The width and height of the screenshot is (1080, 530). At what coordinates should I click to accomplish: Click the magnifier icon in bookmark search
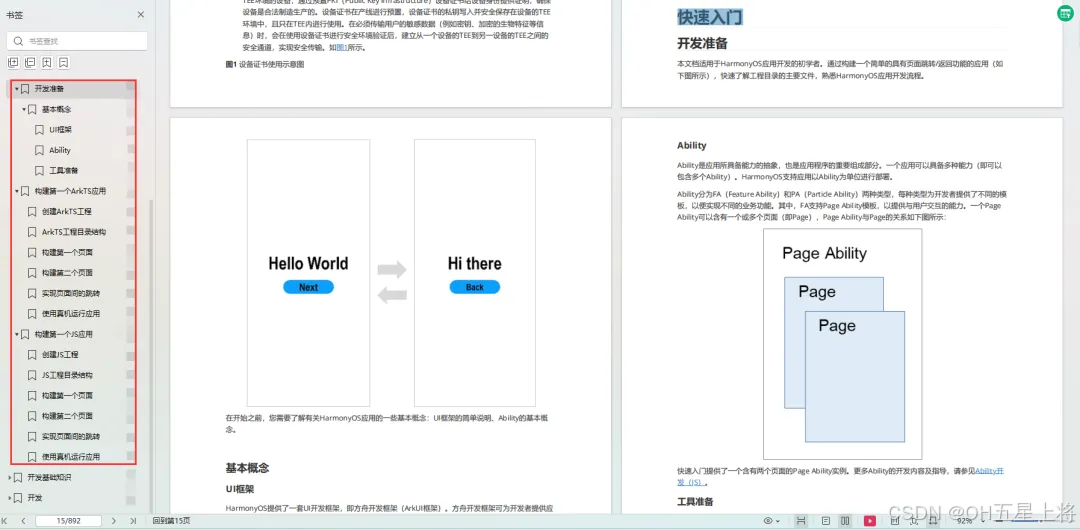point(21,41)
